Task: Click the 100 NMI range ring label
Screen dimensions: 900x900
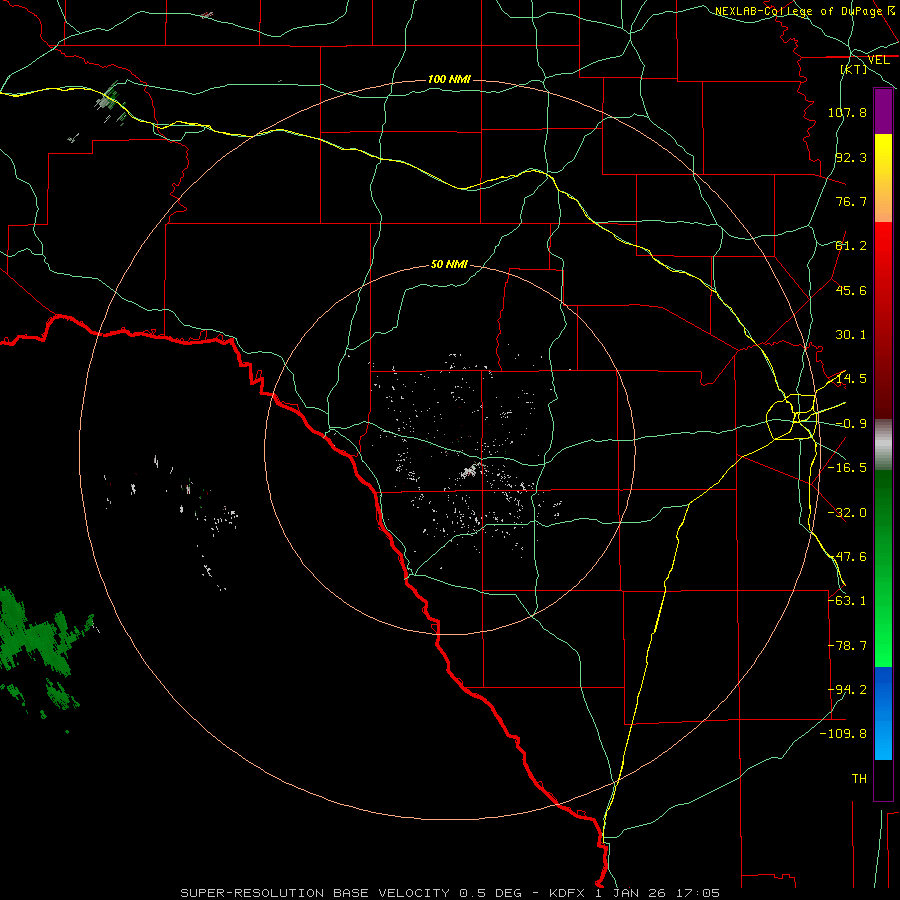Action: [x=449, y=79]
